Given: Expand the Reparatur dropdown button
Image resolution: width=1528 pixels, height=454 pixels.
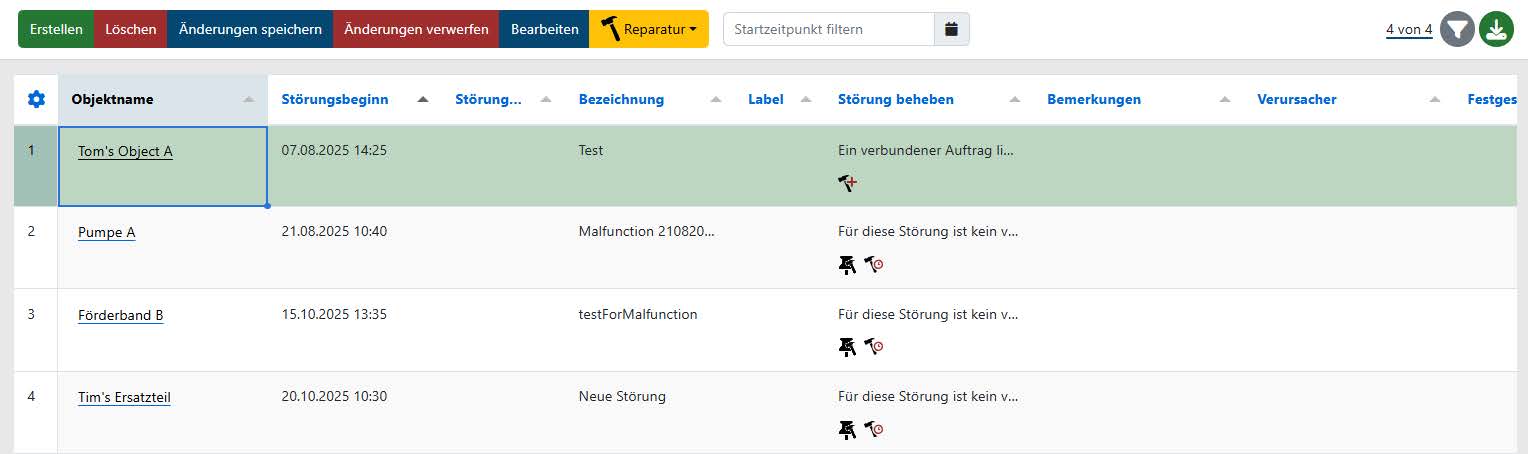Looking at the screenshot, I should [x=649, y=29].
